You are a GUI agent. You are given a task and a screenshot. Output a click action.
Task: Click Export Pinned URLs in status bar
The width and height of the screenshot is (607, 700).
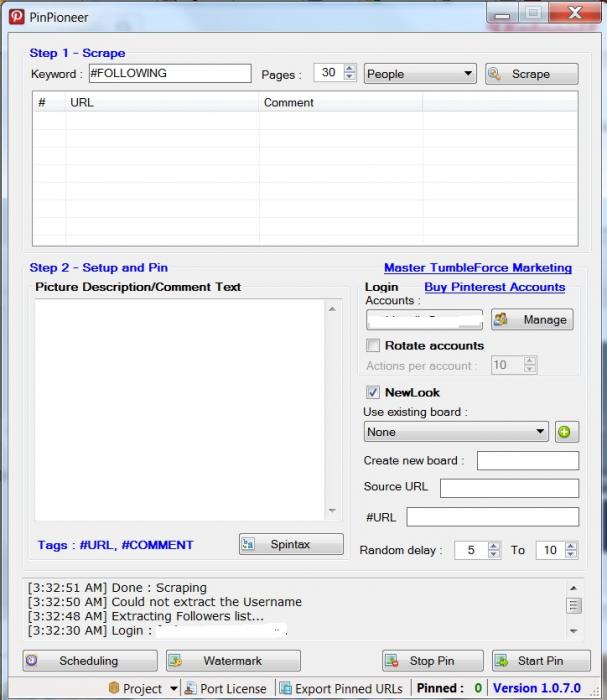point(341,688)
